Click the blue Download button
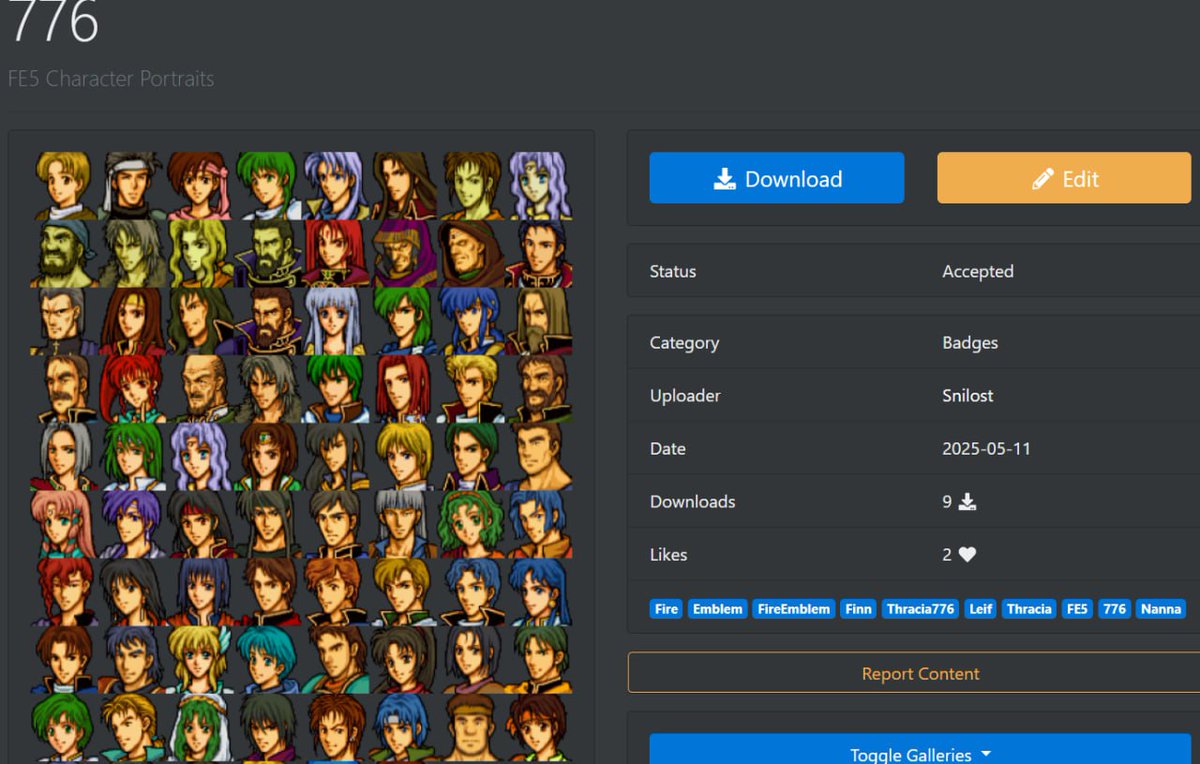Screen dimensions: 1200x764 point(777,178)
